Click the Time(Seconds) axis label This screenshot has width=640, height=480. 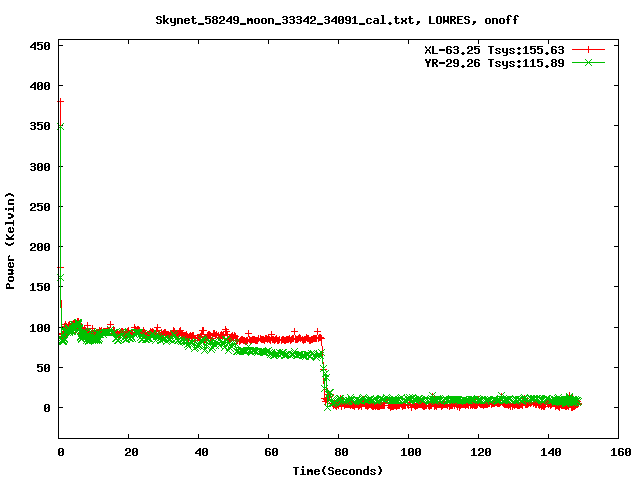338,471
